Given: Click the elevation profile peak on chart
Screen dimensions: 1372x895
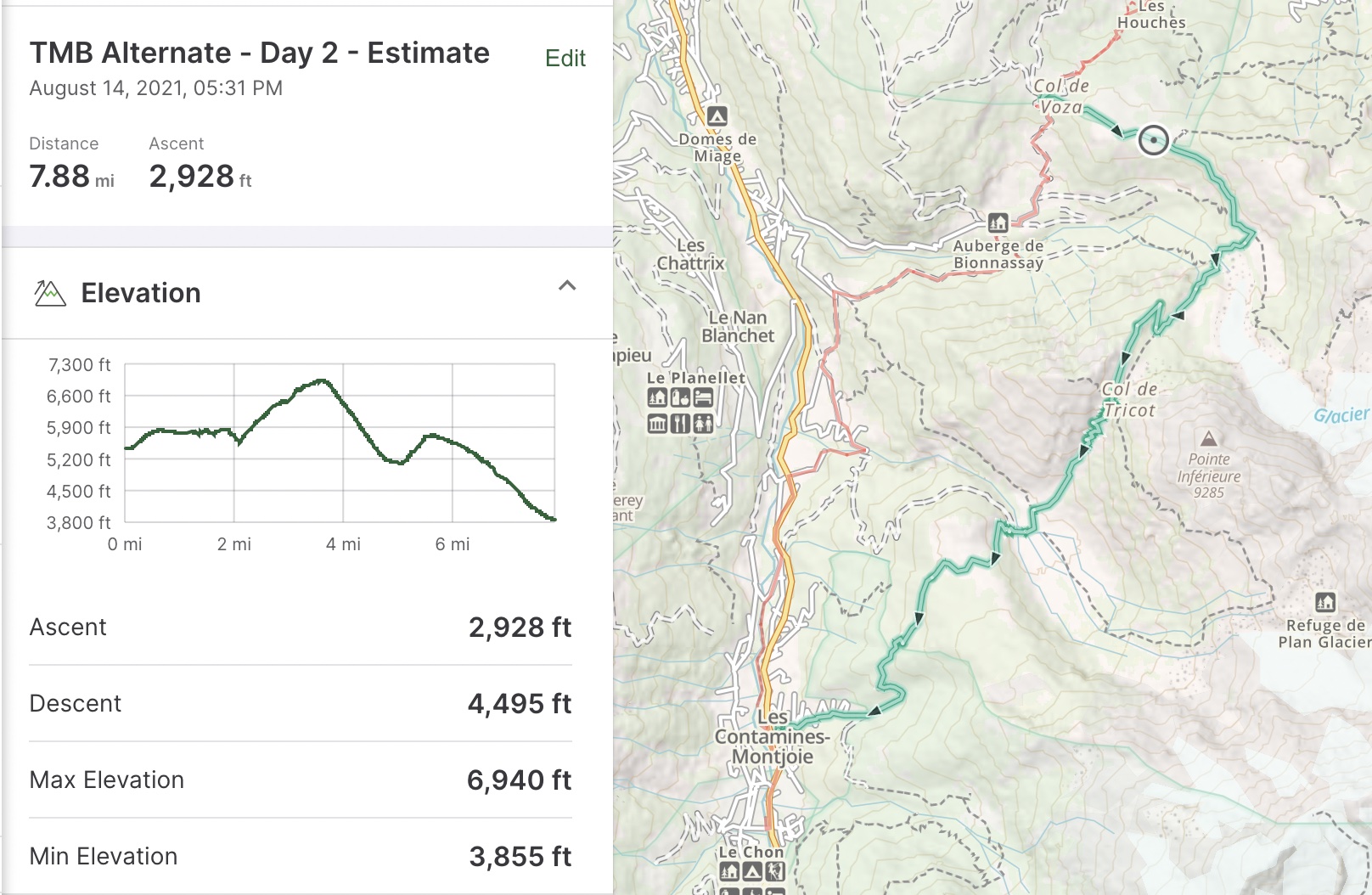Looking at the screenshot, I should tap(321, 380).
